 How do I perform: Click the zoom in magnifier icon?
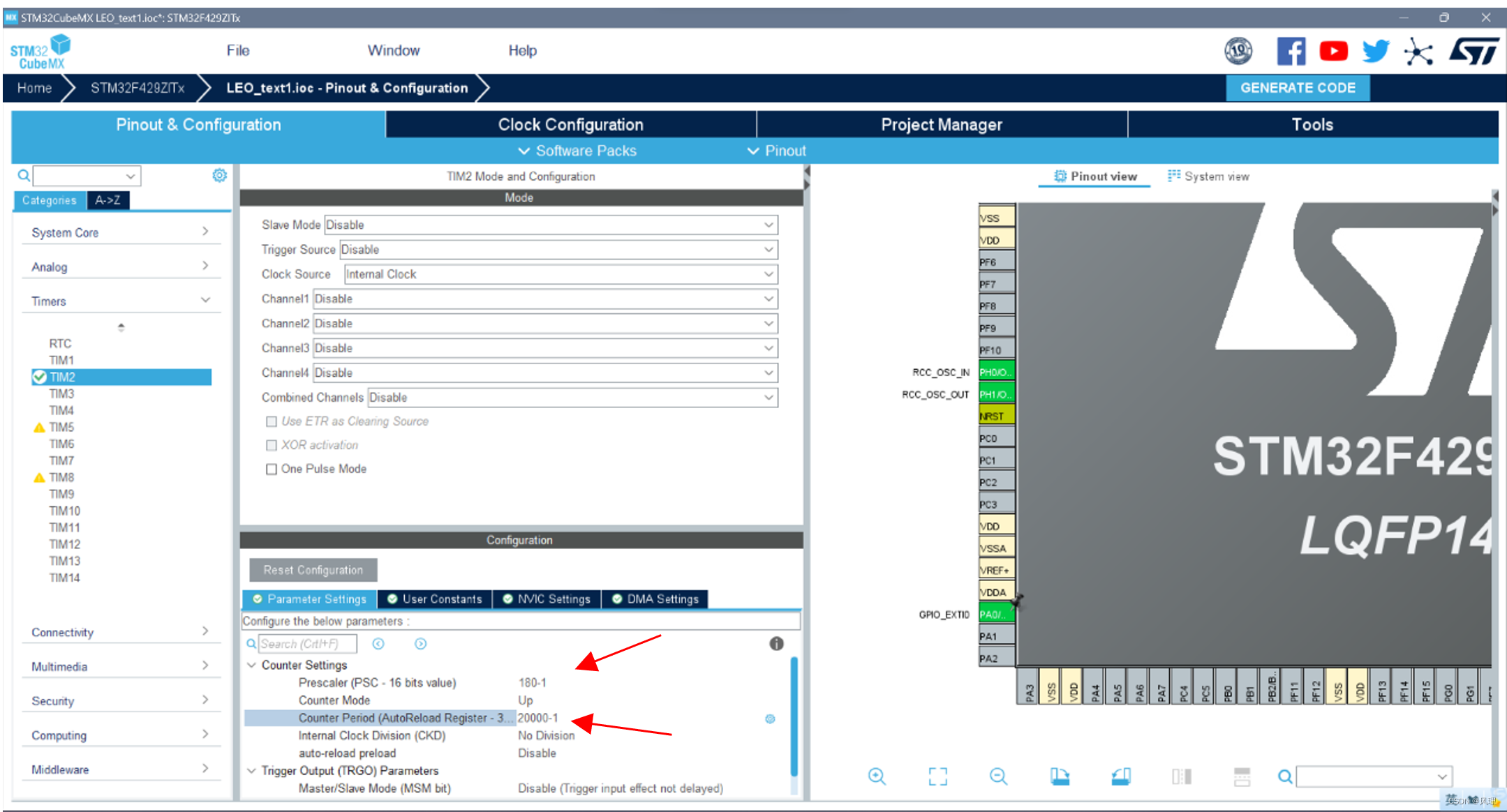tap(877, 776)
